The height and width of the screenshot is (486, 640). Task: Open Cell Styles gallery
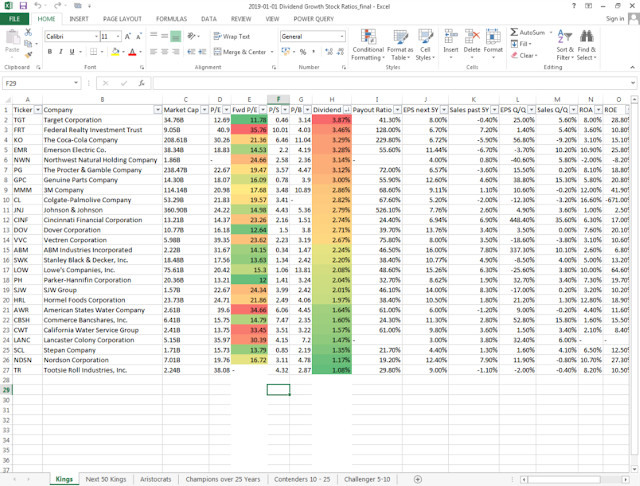coord(425,45)
